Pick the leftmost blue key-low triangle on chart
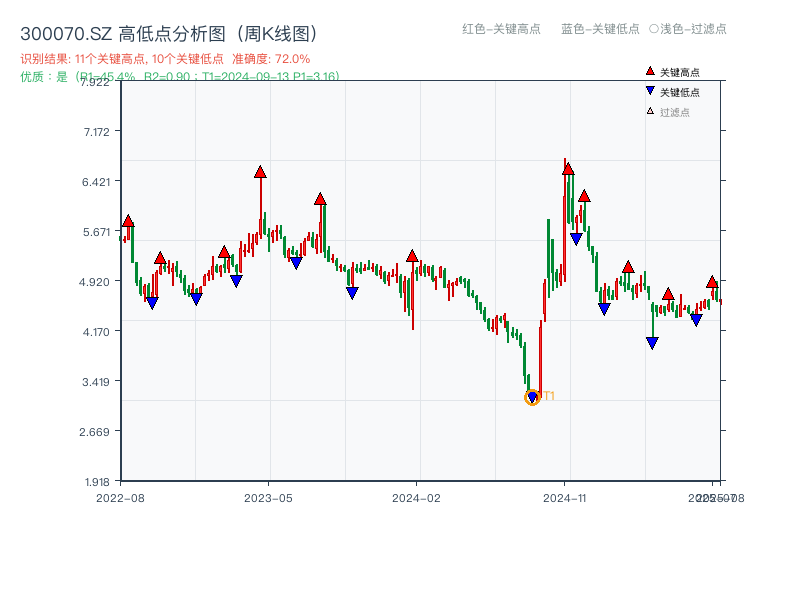Viewport: 800px width, 600px height. click(152, 303)
